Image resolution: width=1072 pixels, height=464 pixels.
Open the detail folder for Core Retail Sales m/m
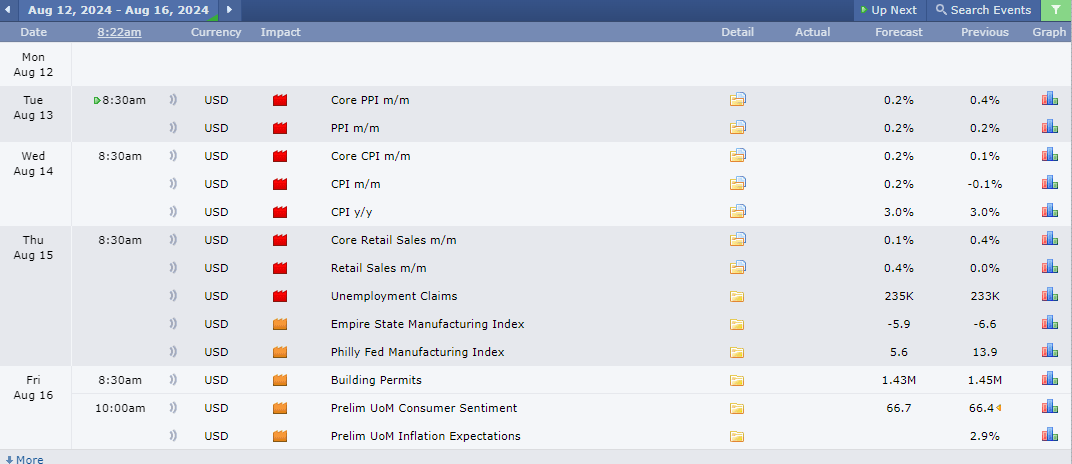pos(737,240)
